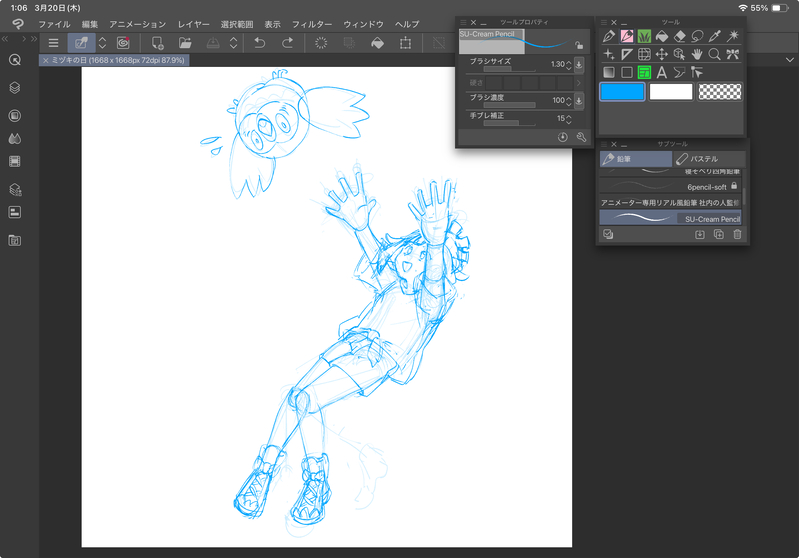Viewport: 799px width, 558px height.
Task: Open the Layers palette from sidebar
Action: (15, 87)
